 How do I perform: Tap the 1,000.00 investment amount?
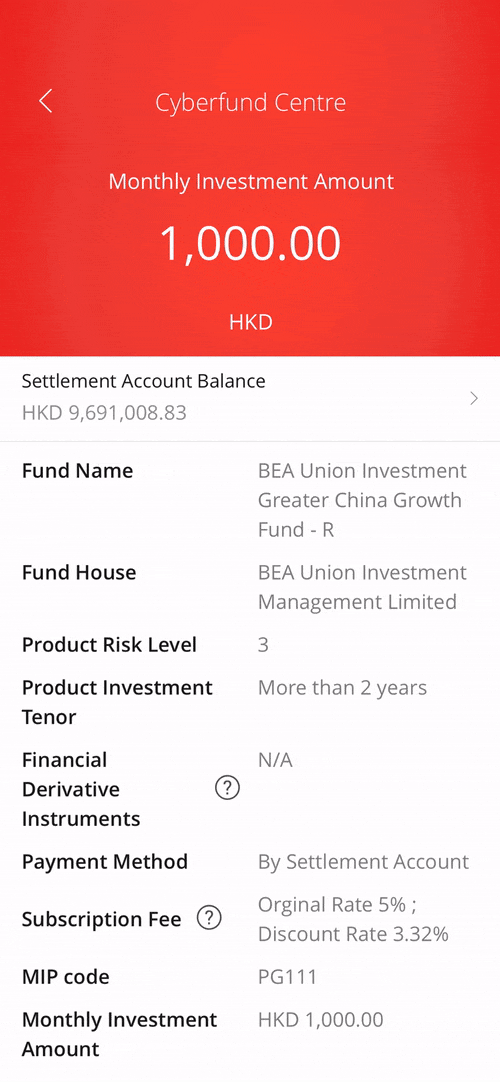point(250,244)
